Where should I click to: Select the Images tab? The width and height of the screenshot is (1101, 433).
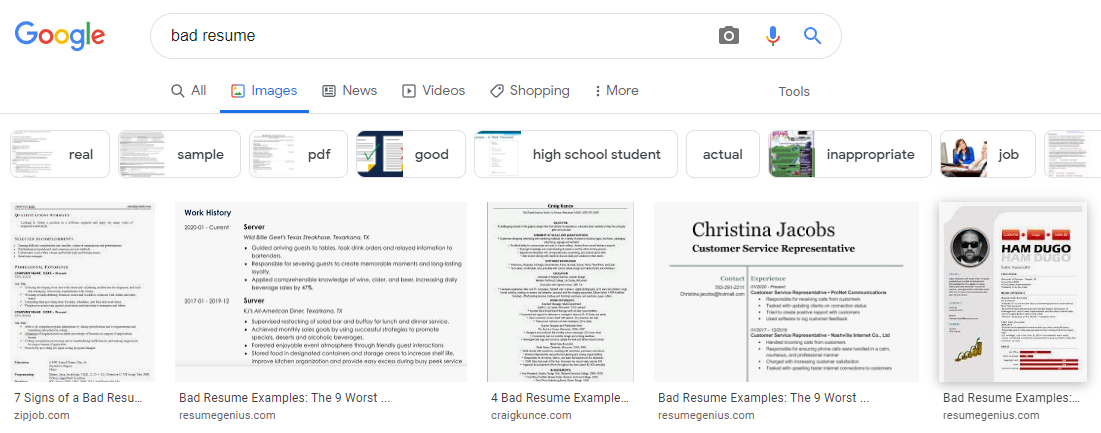(x=264, y=91)
